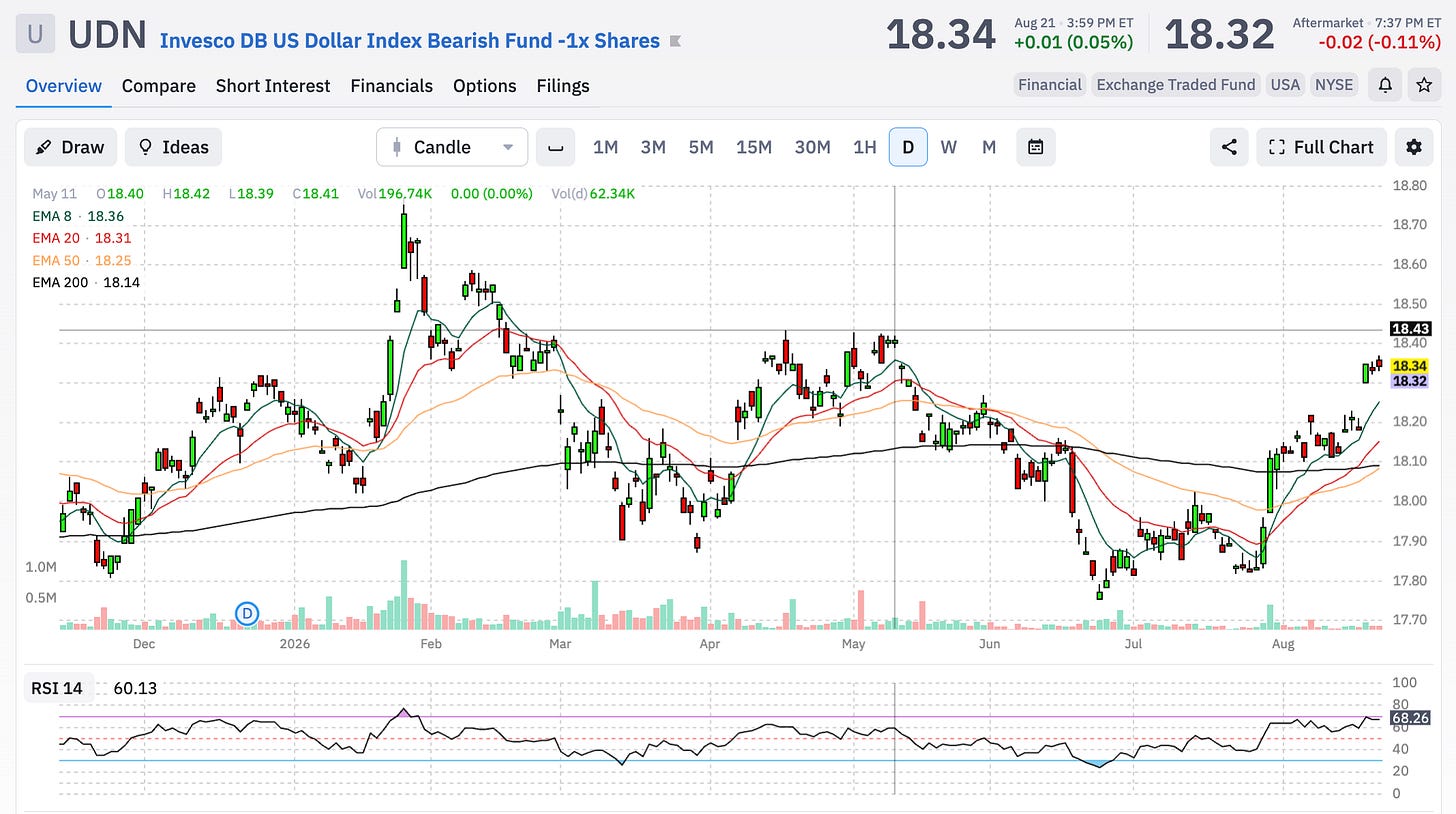This screenshot has width=1456, height=814.
Task: Click the 2026 label on time axis
Action: 295,644
